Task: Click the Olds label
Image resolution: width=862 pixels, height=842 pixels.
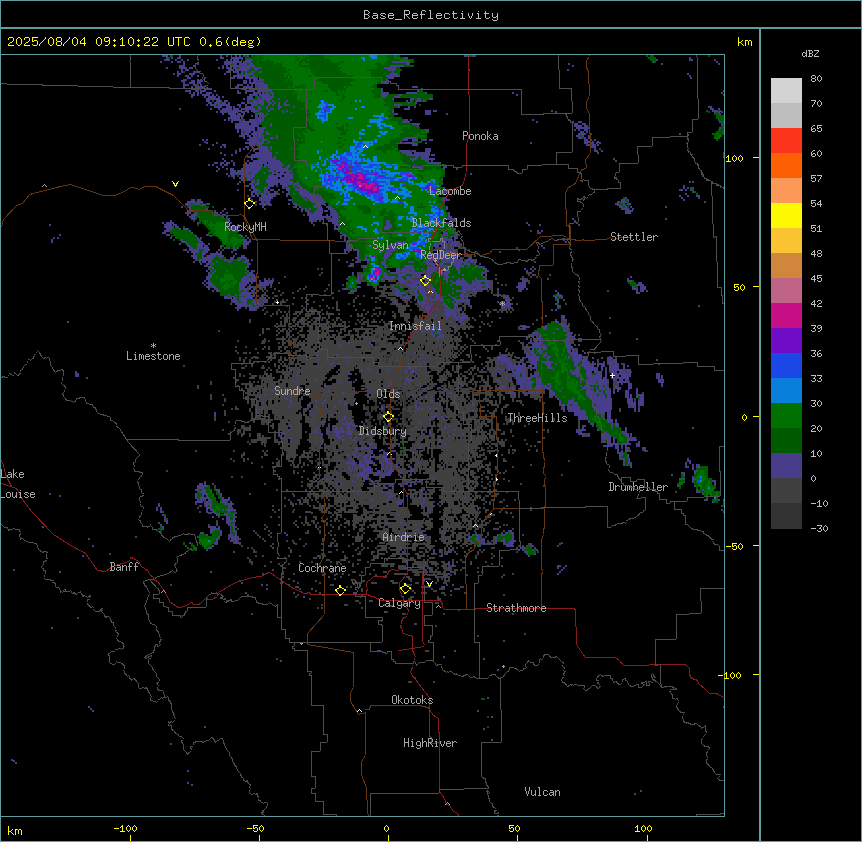Action: (388, 394)
